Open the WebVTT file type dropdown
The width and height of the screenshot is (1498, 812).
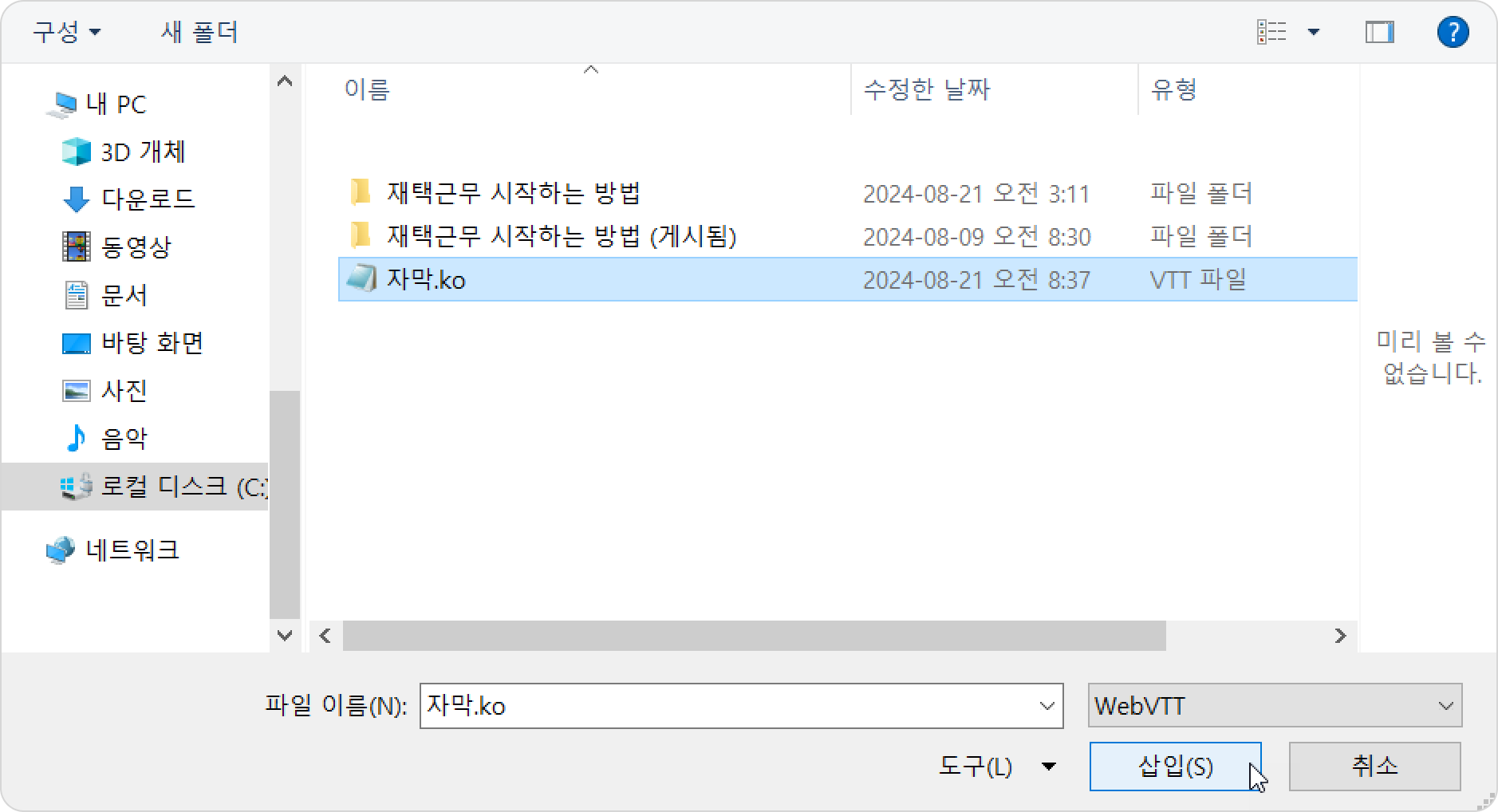point(1275,705)
